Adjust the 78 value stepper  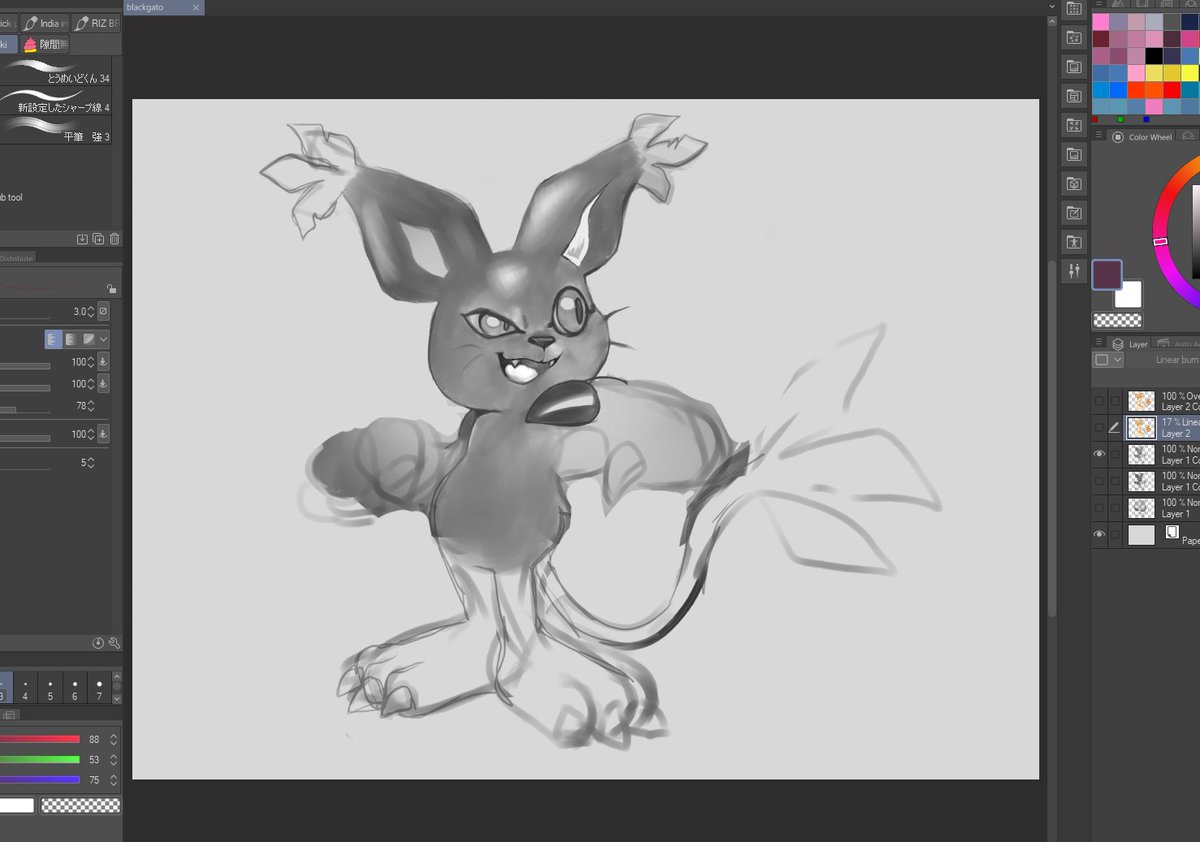(x=91, y=406)
